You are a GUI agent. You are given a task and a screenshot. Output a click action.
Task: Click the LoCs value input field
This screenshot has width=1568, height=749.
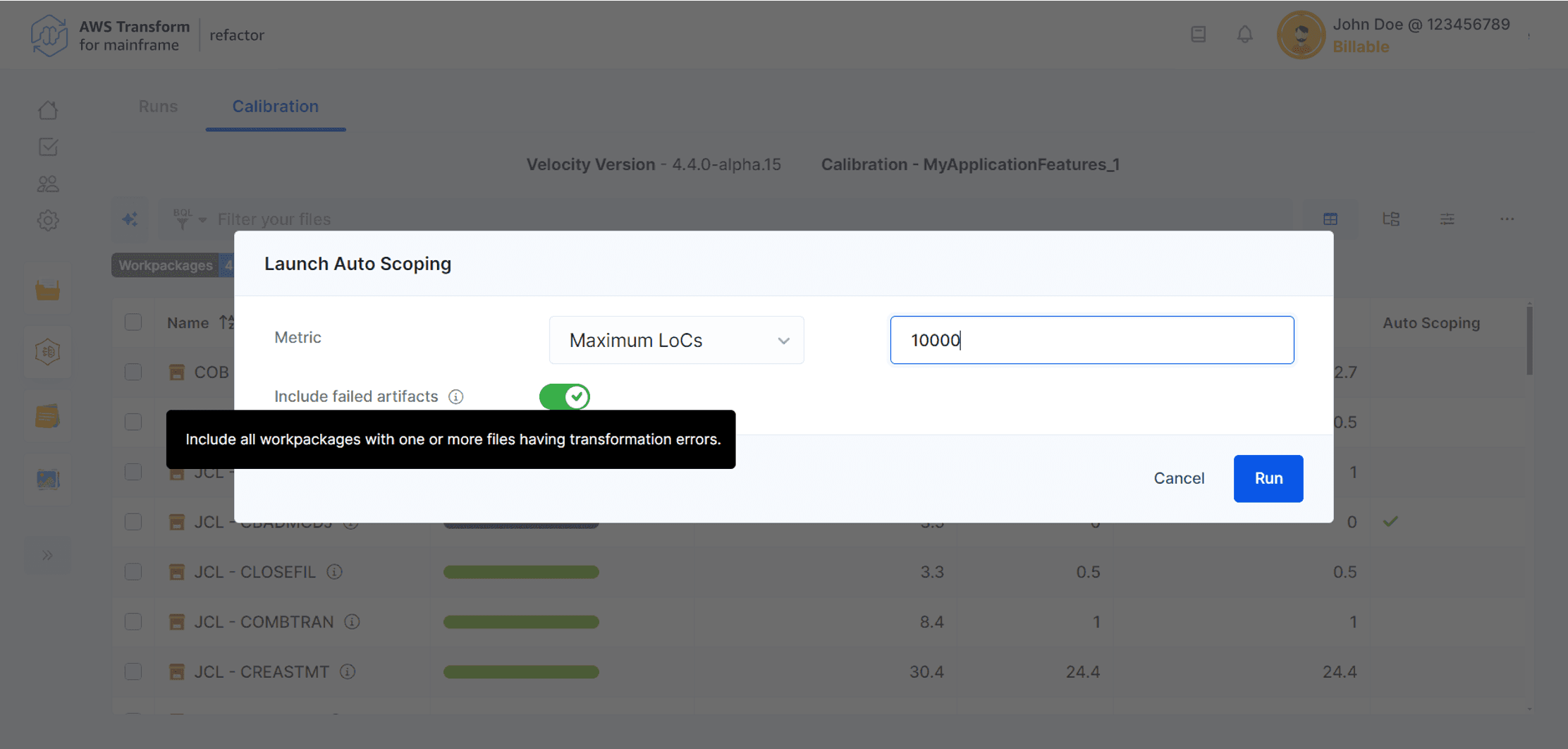coord(1091,340)
